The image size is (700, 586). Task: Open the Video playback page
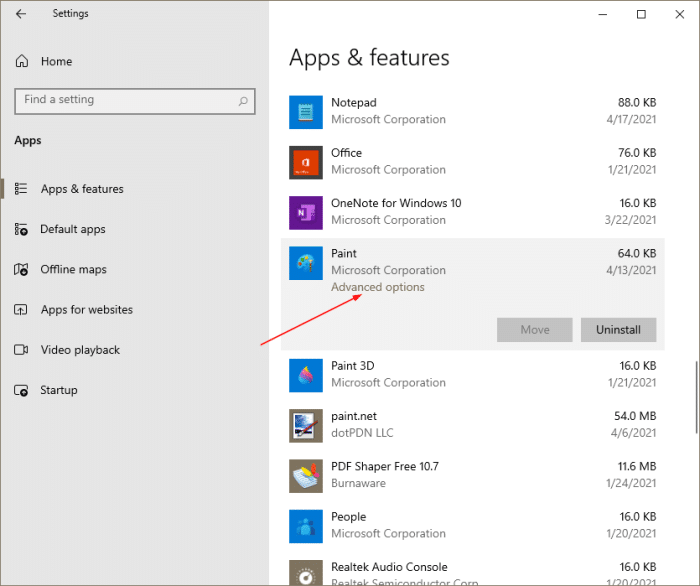80,350
